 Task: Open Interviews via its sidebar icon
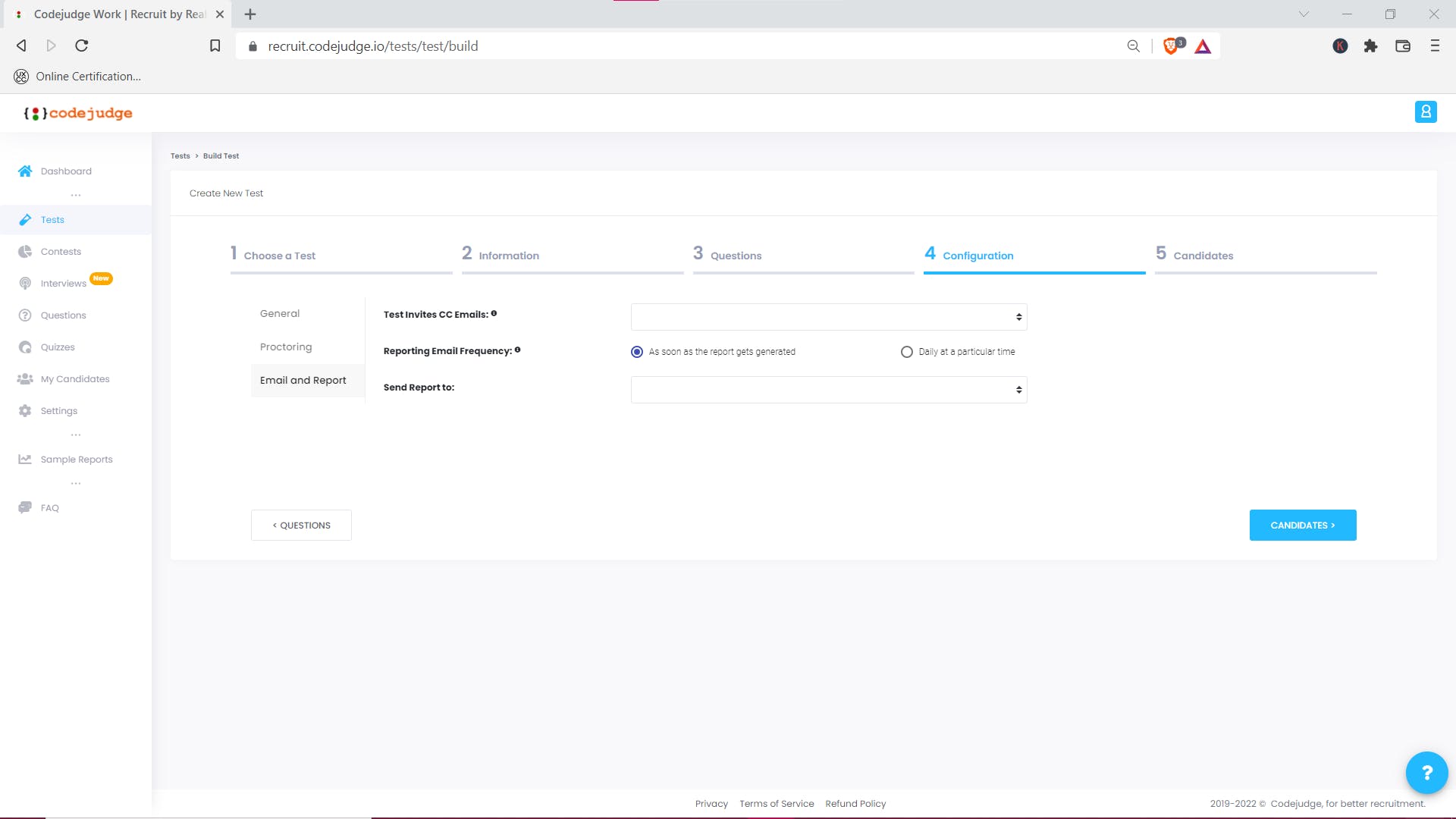click(25, 284)
